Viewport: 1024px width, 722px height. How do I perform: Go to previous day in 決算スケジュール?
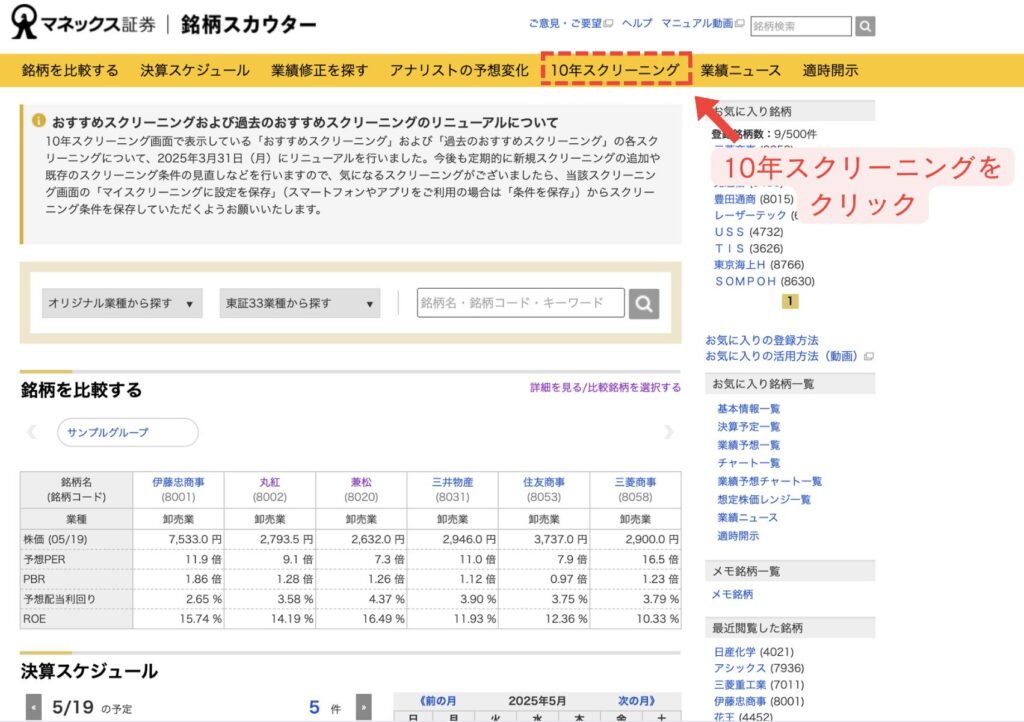(x=33, y=707)
